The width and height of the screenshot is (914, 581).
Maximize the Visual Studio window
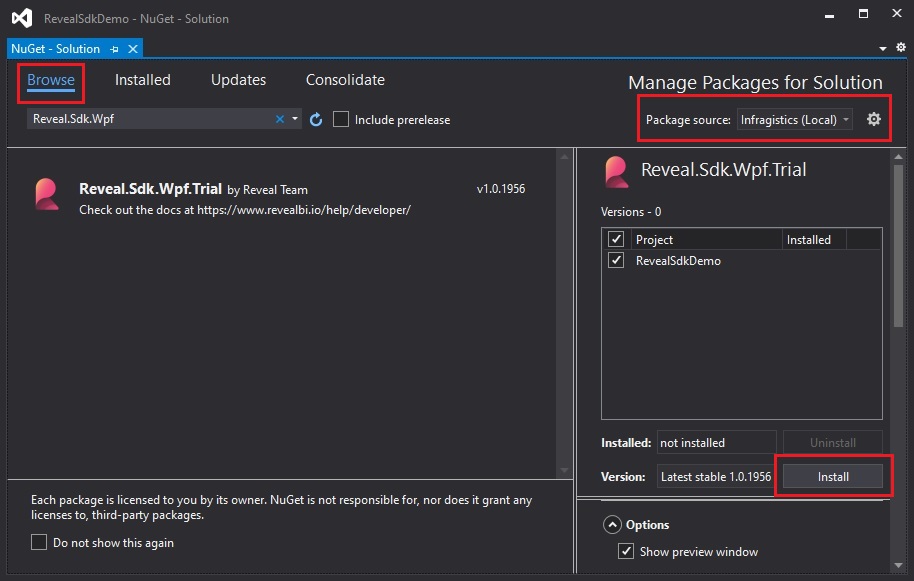point(863,13)
